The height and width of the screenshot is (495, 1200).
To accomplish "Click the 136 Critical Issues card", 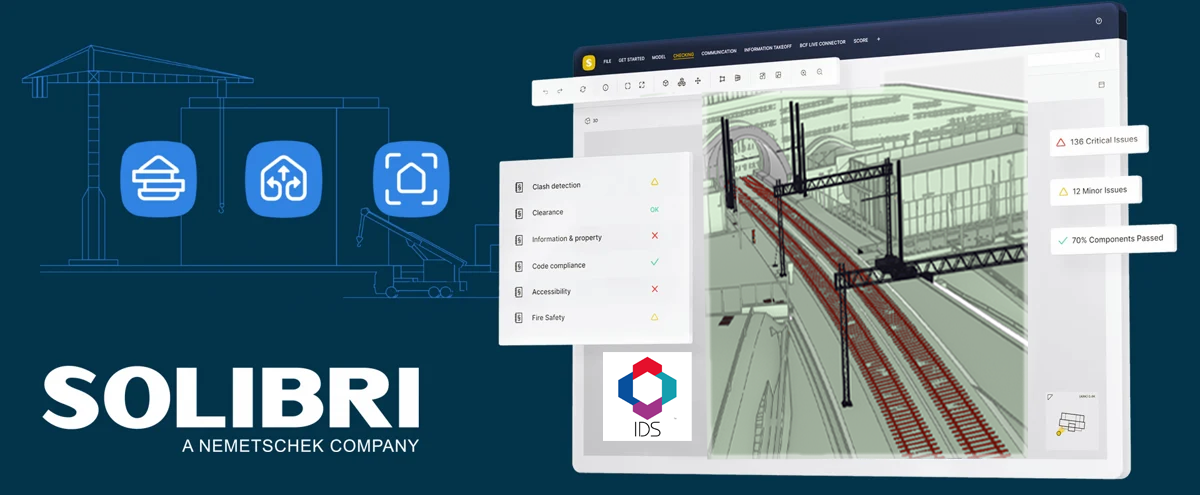I will (1098, 141).
